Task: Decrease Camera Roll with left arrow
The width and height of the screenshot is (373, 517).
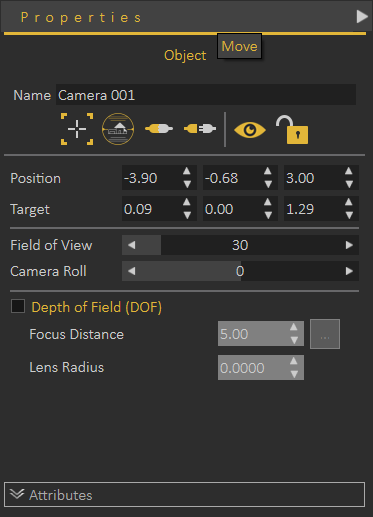Action: click(132, 271)
